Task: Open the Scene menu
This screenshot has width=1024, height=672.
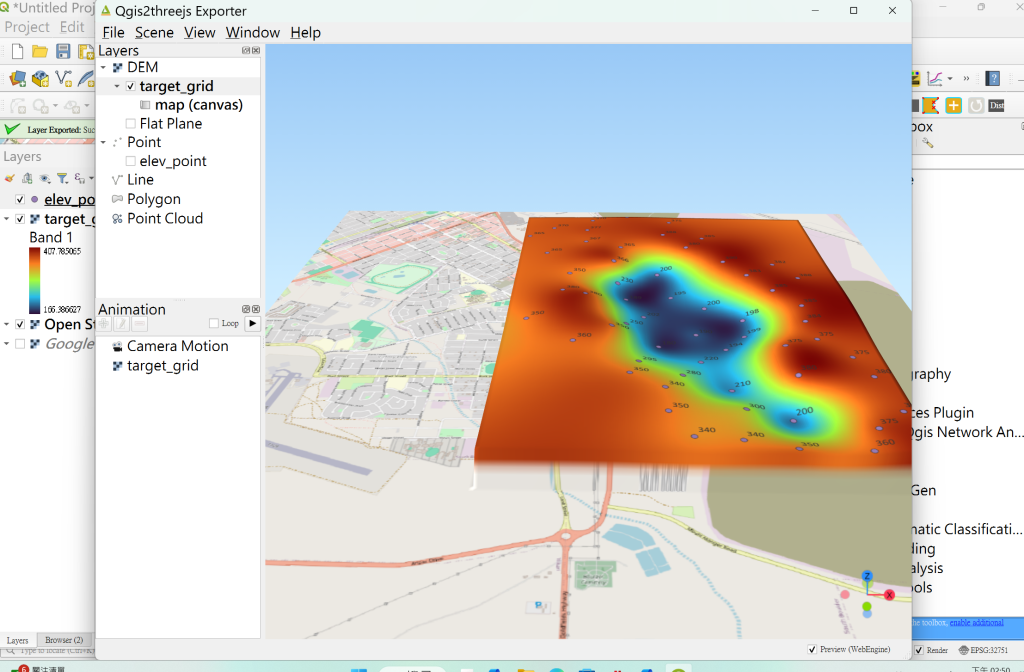Action: (154, 33)
